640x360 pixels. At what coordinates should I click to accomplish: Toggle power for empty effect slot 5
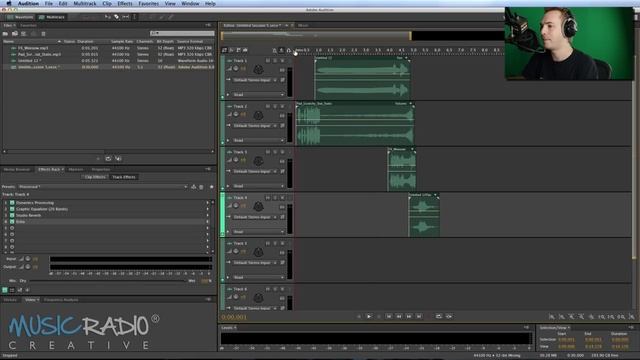12,228
